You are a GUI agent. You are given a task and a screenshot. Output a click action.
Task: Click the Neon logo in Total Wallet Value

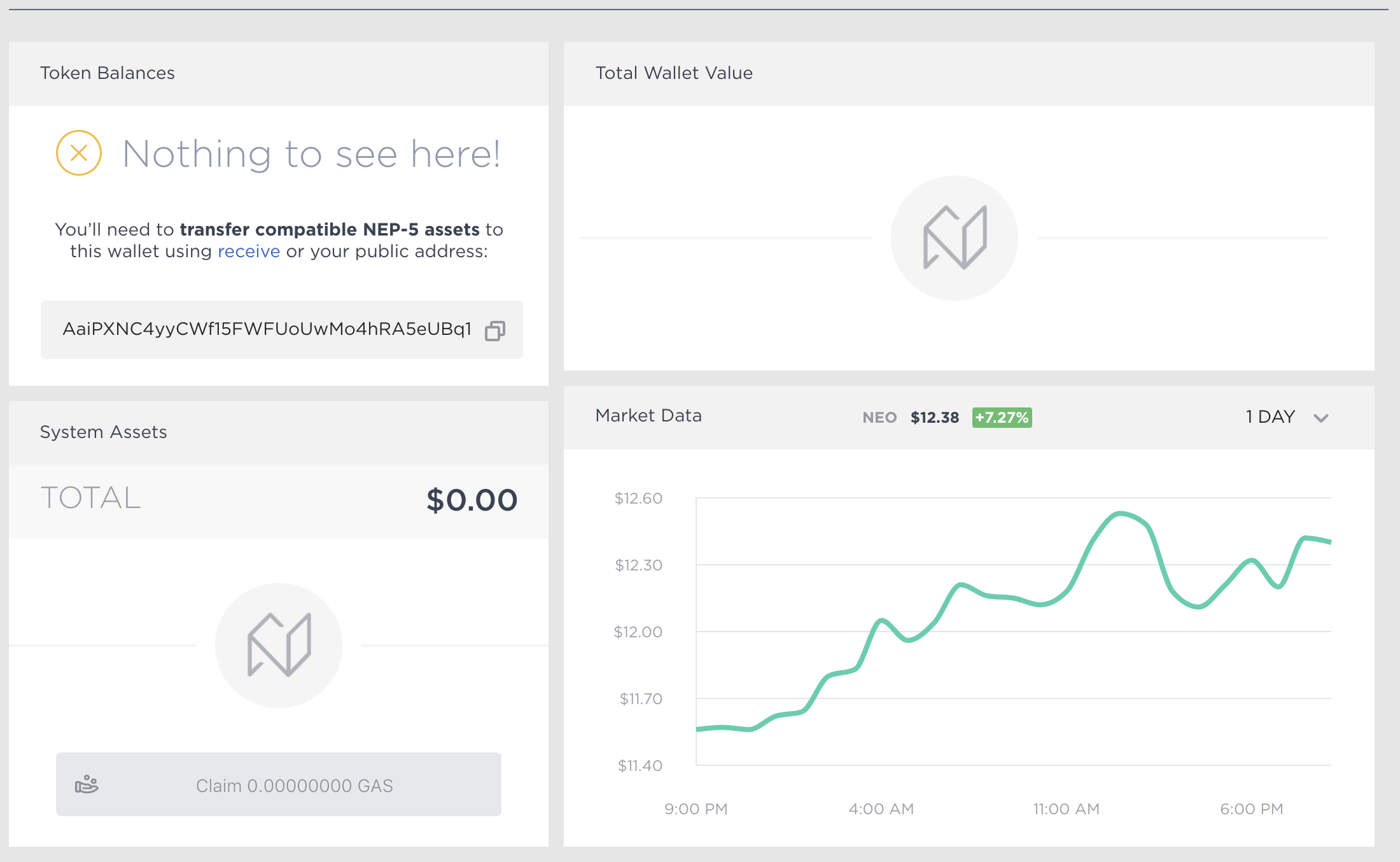point(954,237)
